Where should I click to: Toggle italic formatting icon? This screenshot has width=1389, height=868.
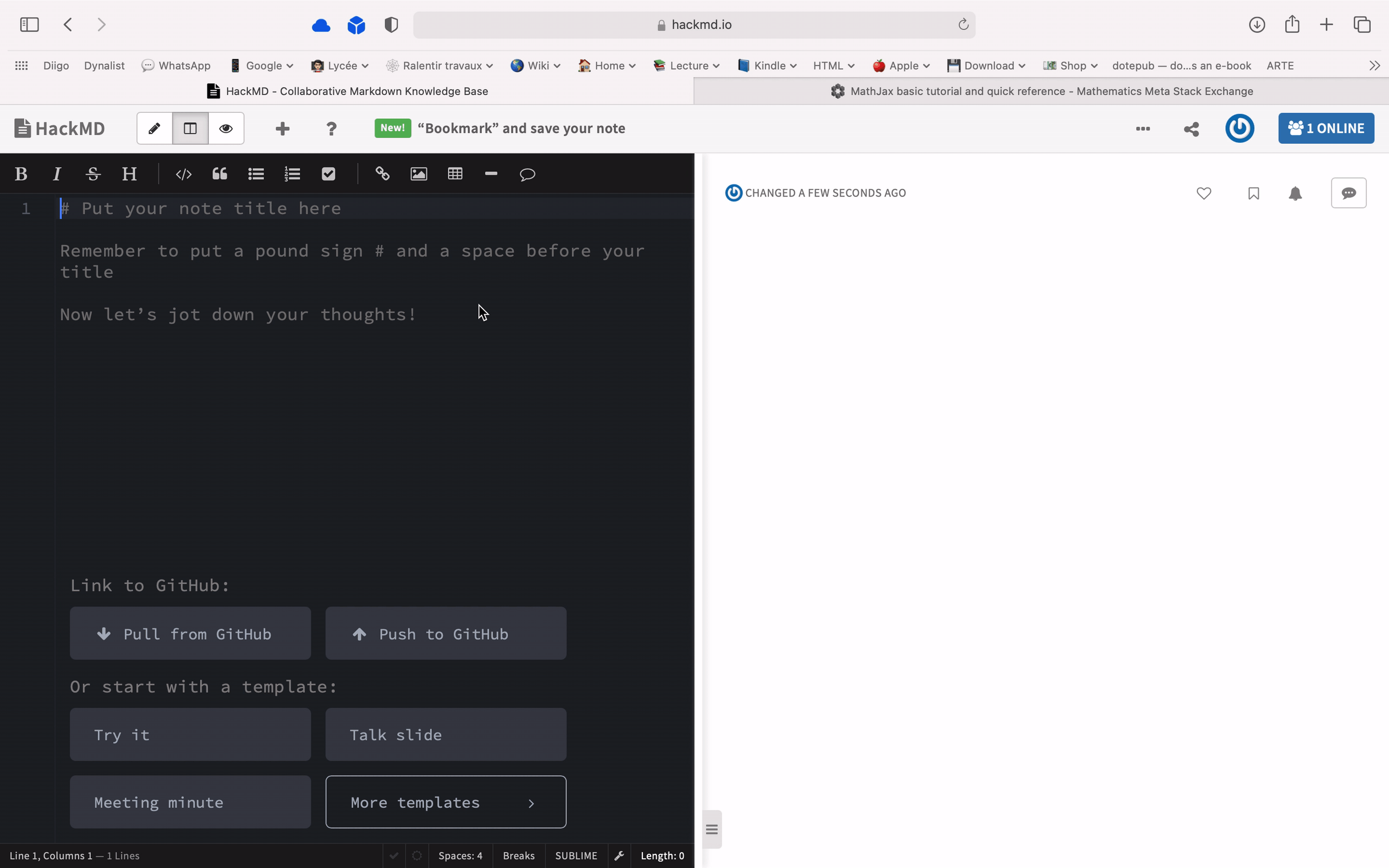pyautogui.click(x=57, y=174)
